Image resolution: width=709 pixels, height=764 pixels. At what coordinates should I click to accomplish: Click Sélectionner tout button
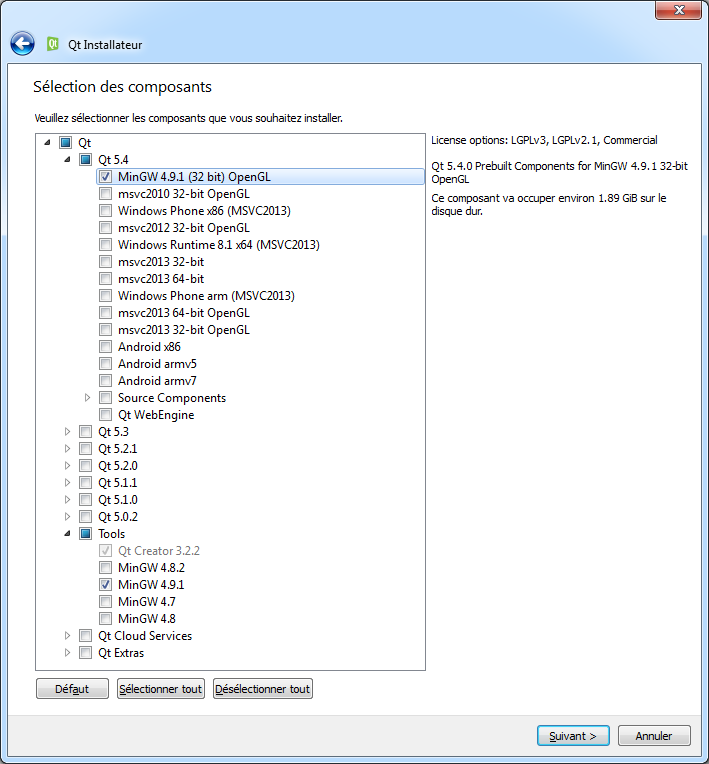(161, 689)
